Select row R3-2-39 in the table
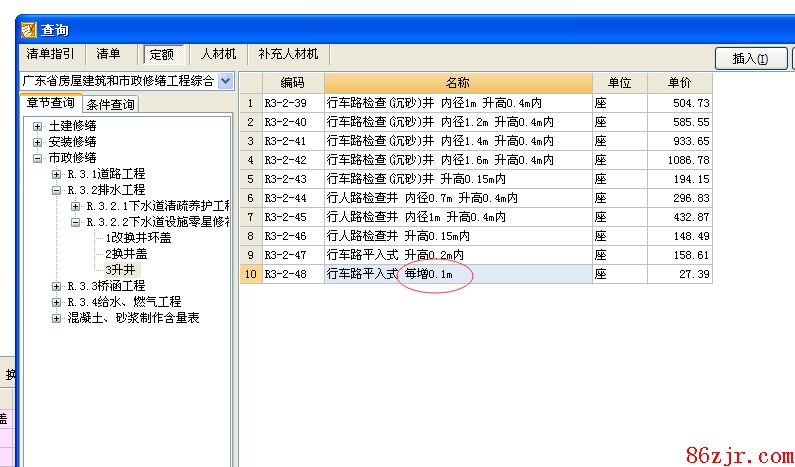This screenshot has width=795, height=467. 292,103
